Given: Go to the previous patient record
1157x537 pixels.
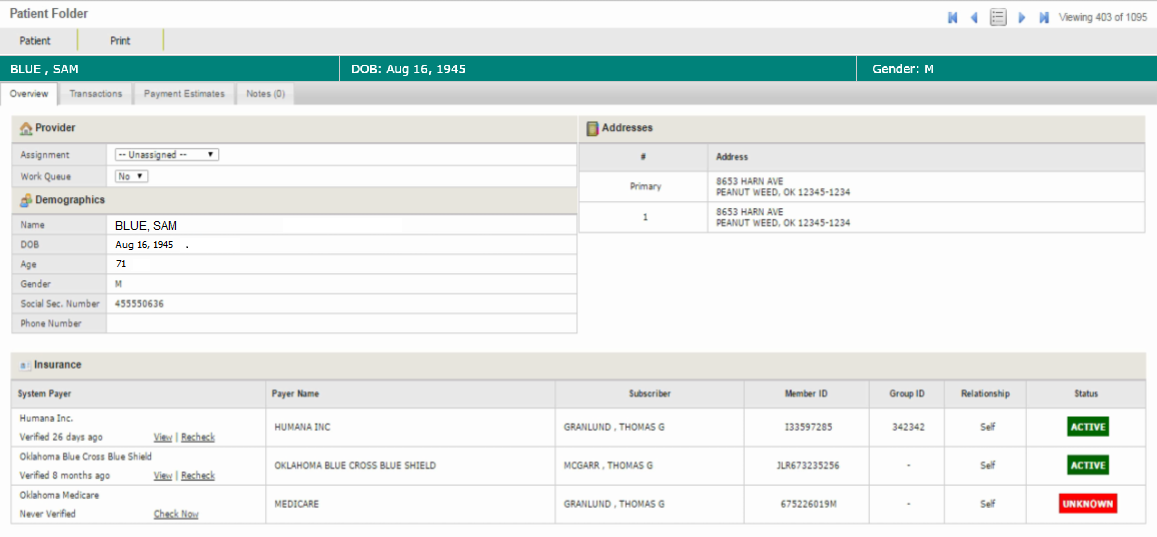Looking at the screenshot, I should click(x=974, y=18).
